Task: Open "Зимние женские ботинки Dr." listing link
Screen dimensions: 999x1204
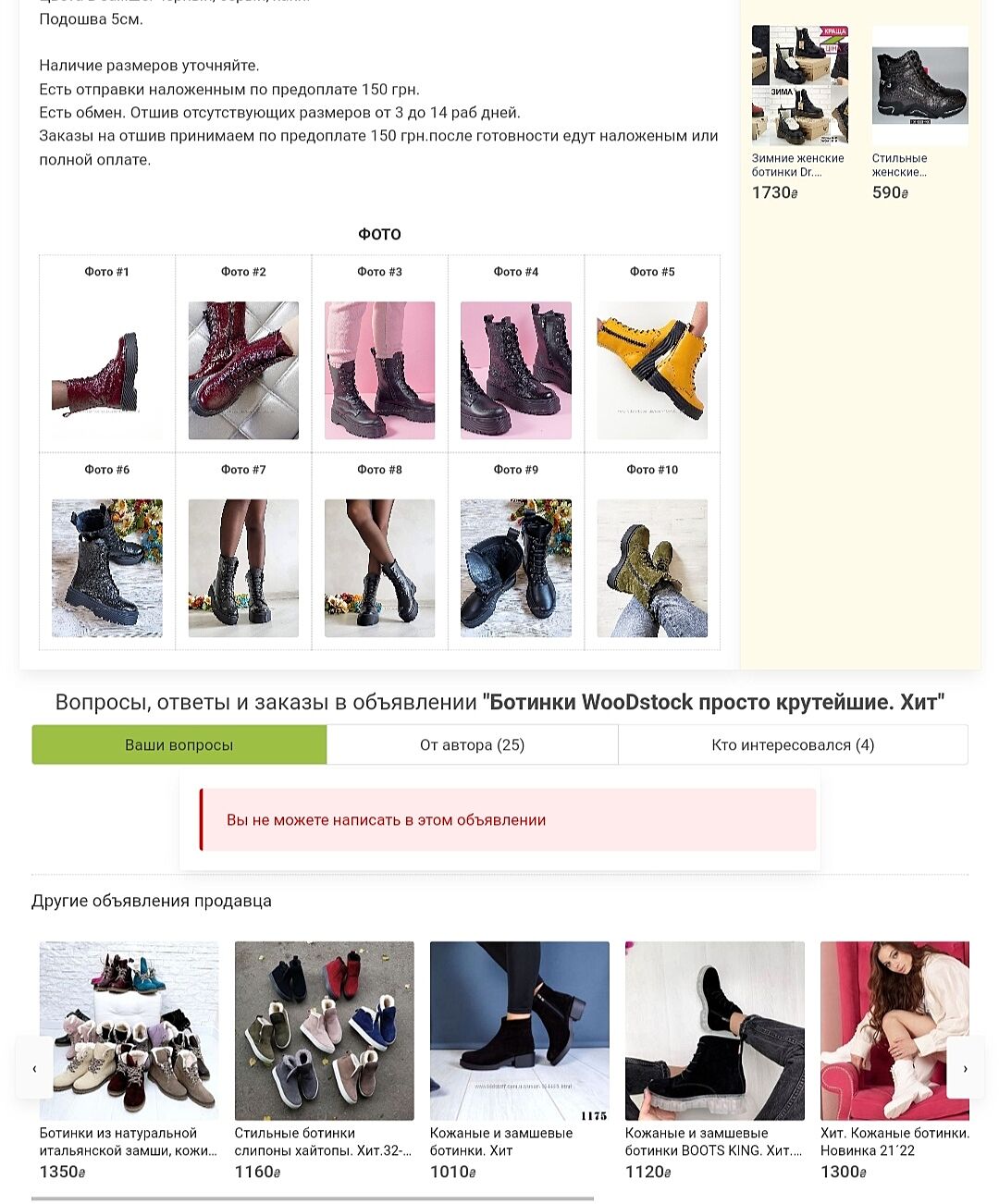Action: point(797,165)
